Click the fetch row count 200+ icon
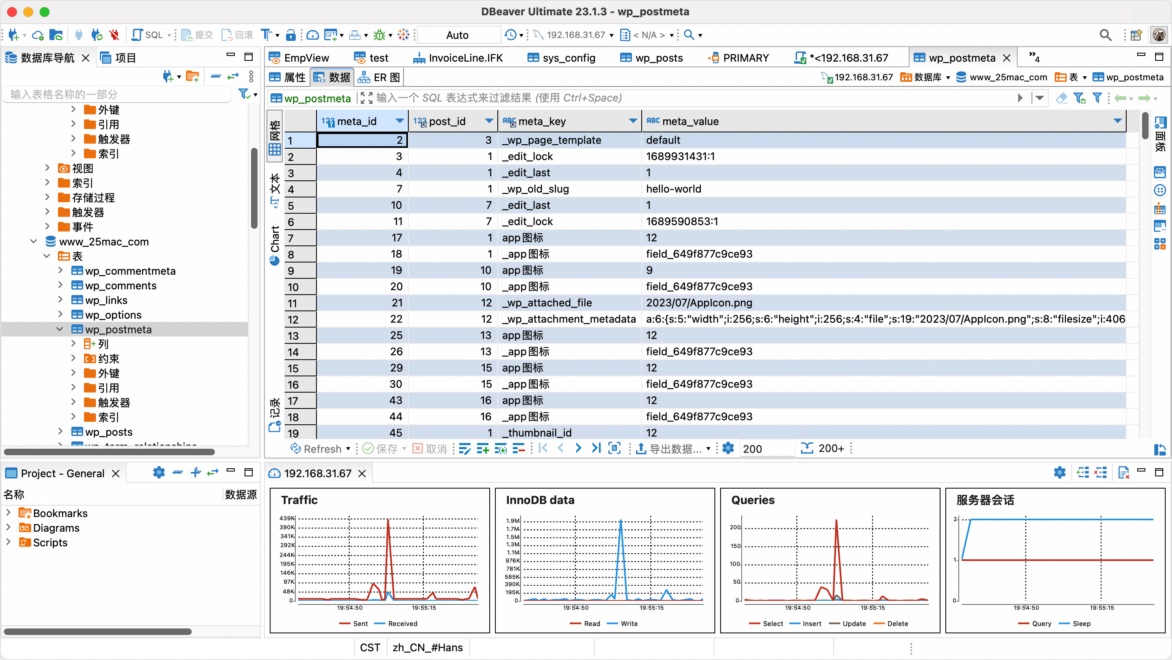The image size is (1172, 660). pyautogui.click(x=822, y=448)
